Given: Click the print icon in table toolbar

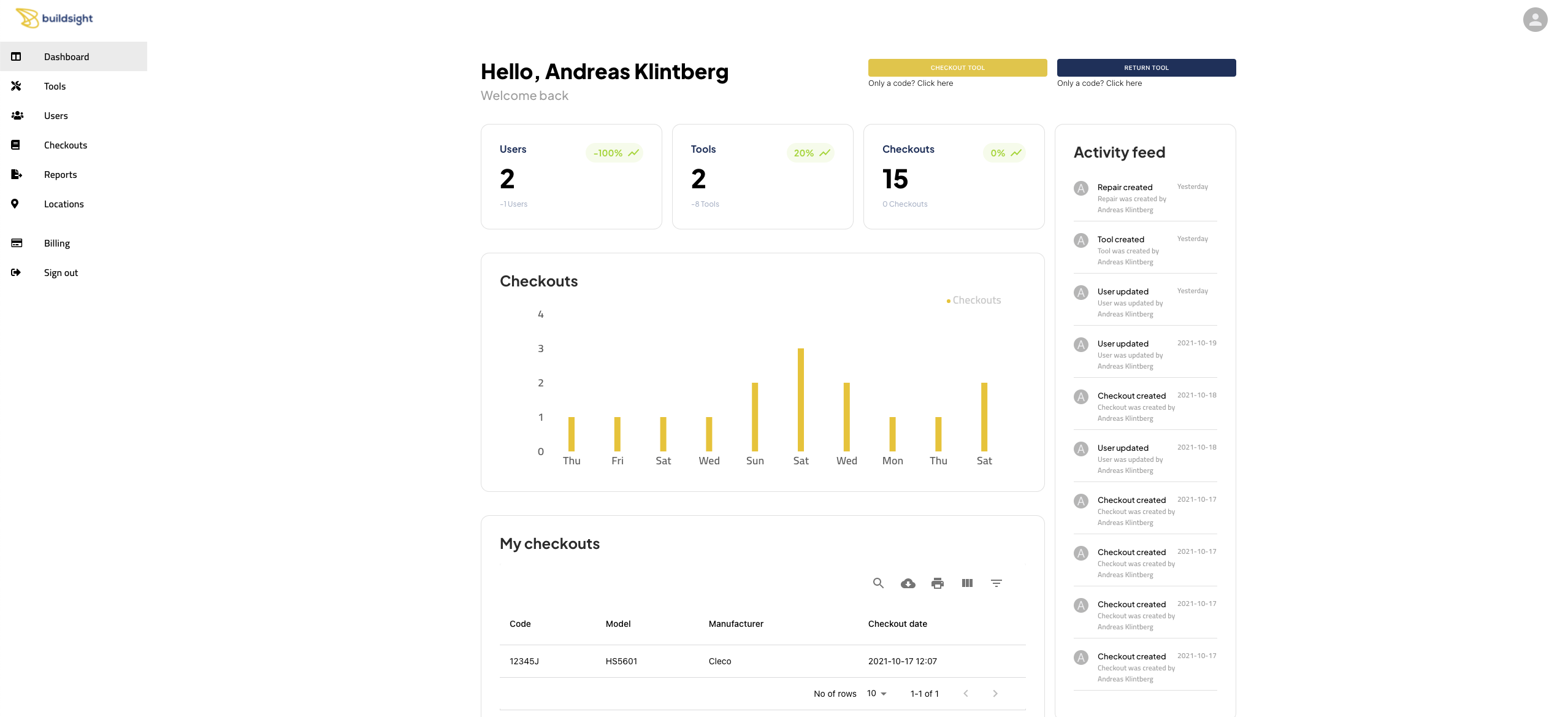Looking at the screenshot, I should pyautogui.click(x=937, y=583).
